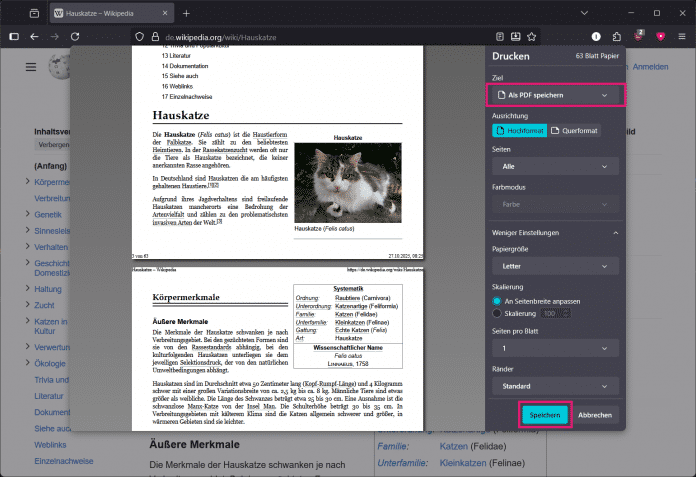This screenshot has height=477, width=696.
Task: Expand the Genetik section in sidebar
Action: [x=28, y=213]
